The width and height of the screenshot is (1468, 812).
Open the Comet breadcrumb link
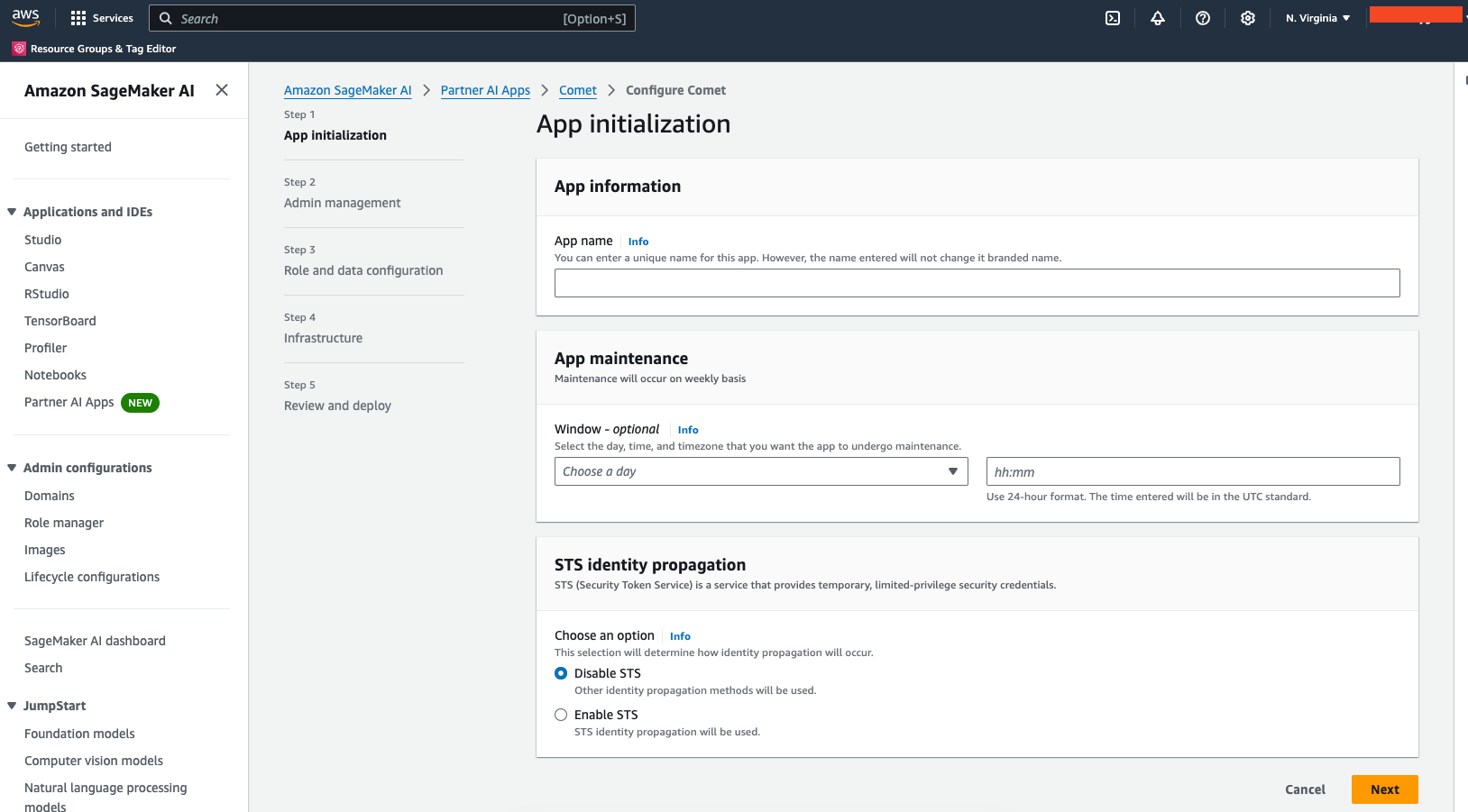[x=578, y=90]
